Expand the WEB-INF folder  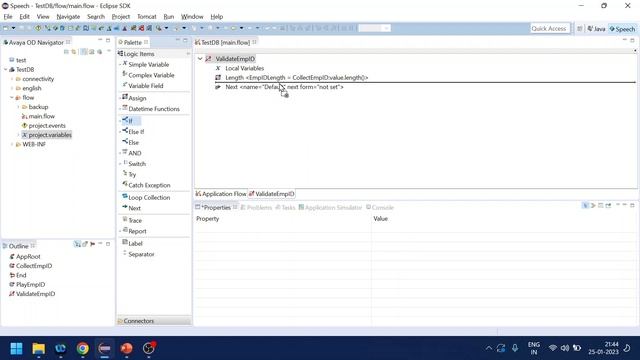(x=12, y=144)
